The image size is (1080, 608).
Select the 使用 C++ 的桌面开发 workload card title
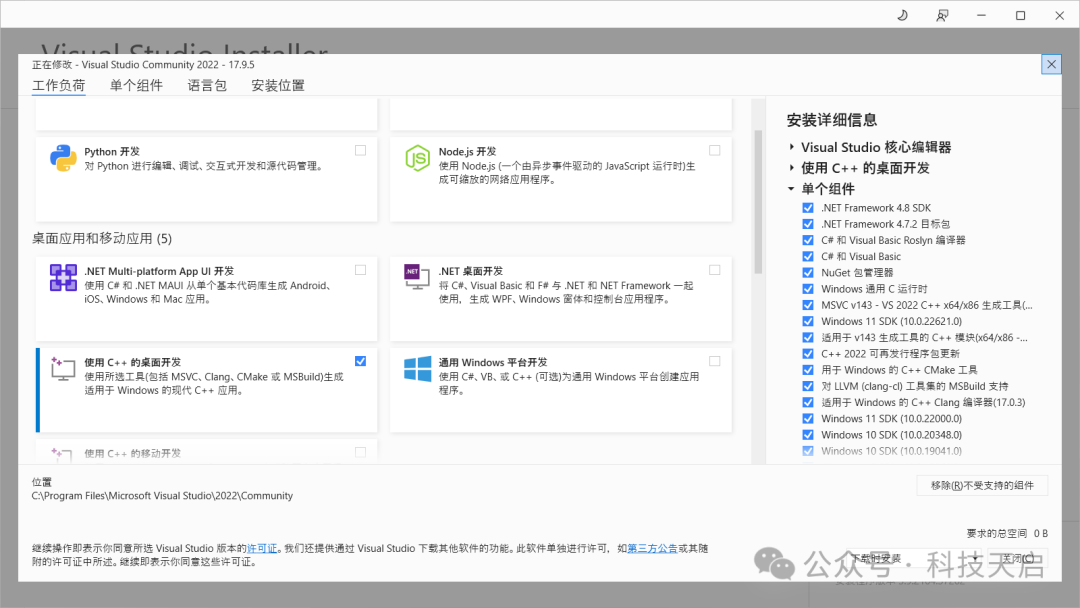coord(132,362)
